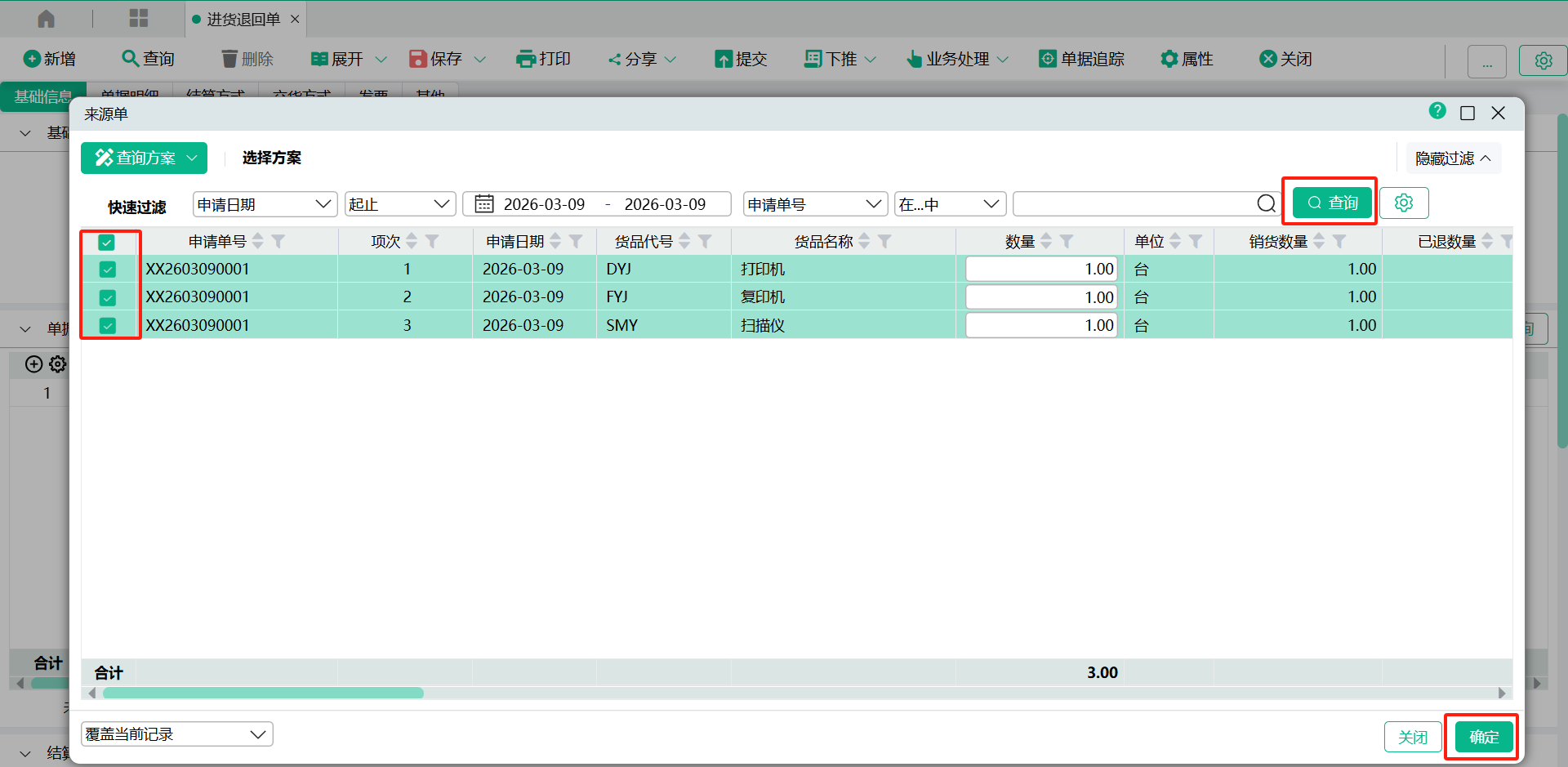The image size is (1568, 767).
Task: Click the calendar icon in date range
Action: tap(484, 204)
